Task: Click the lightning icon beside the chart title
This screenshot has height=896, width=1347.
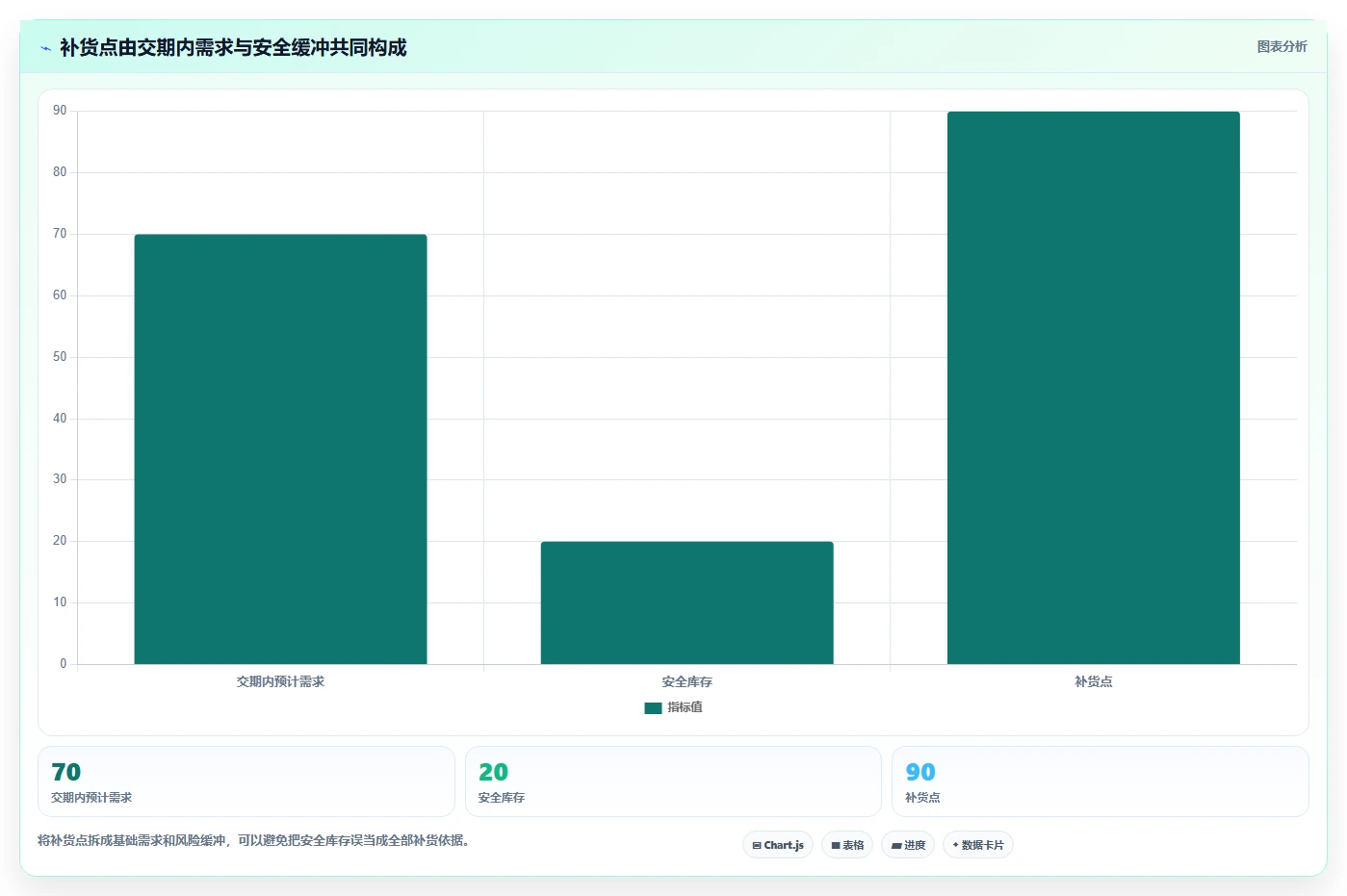Action: [x=45, y=48]
